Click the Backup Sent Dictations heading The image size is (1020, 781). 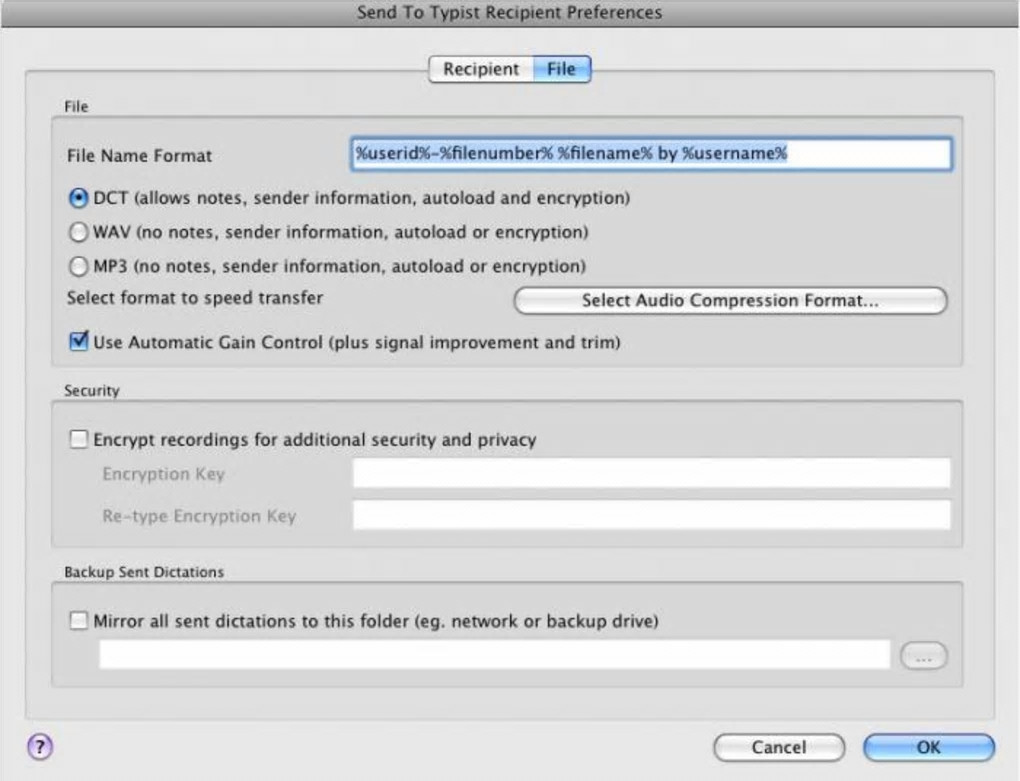click(x=144, y=572)
